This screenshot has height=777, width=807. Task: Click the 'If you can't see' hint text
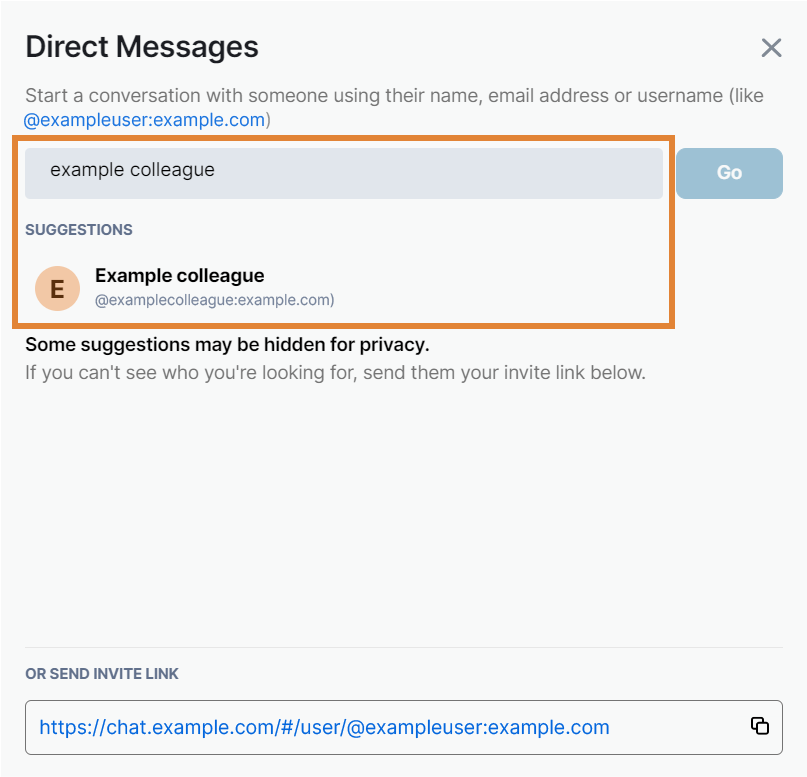335,373
